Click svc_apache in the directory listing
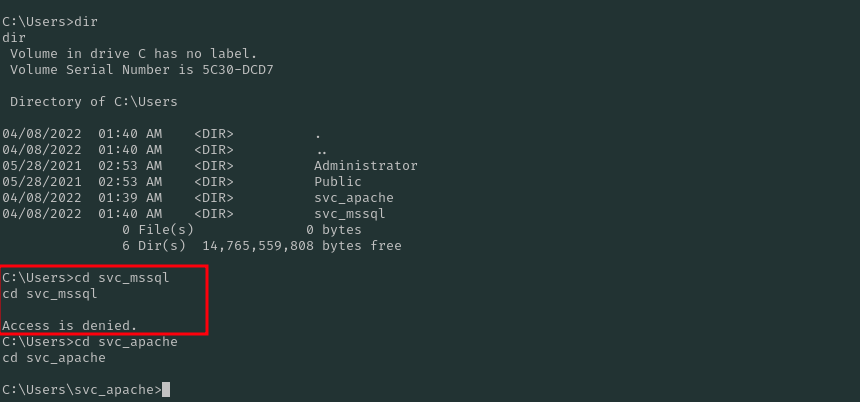The width and height of the screenshot is (860, 403). pos(353,198)
